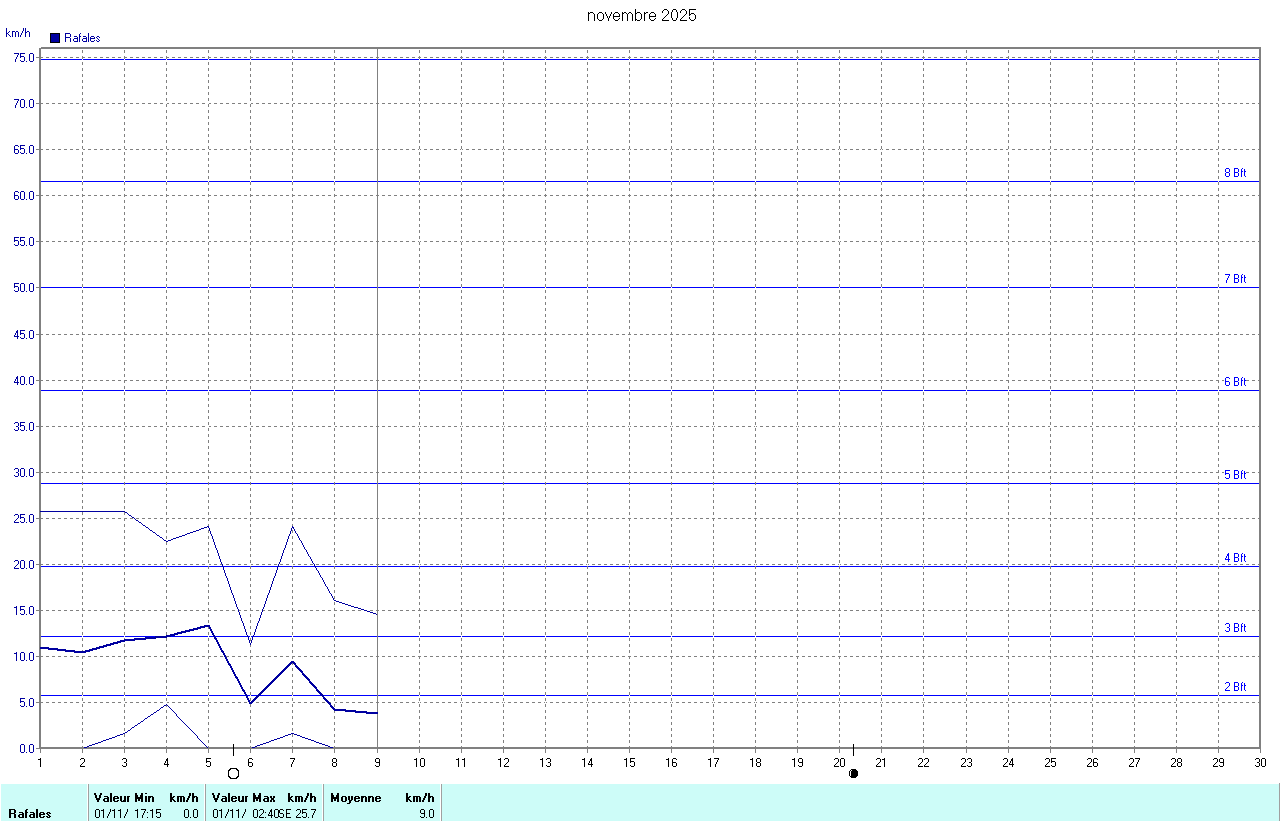Screen dimensions: 1280x821
Task: Click day 30 on the x-axis
Action: coord(1260,763)
